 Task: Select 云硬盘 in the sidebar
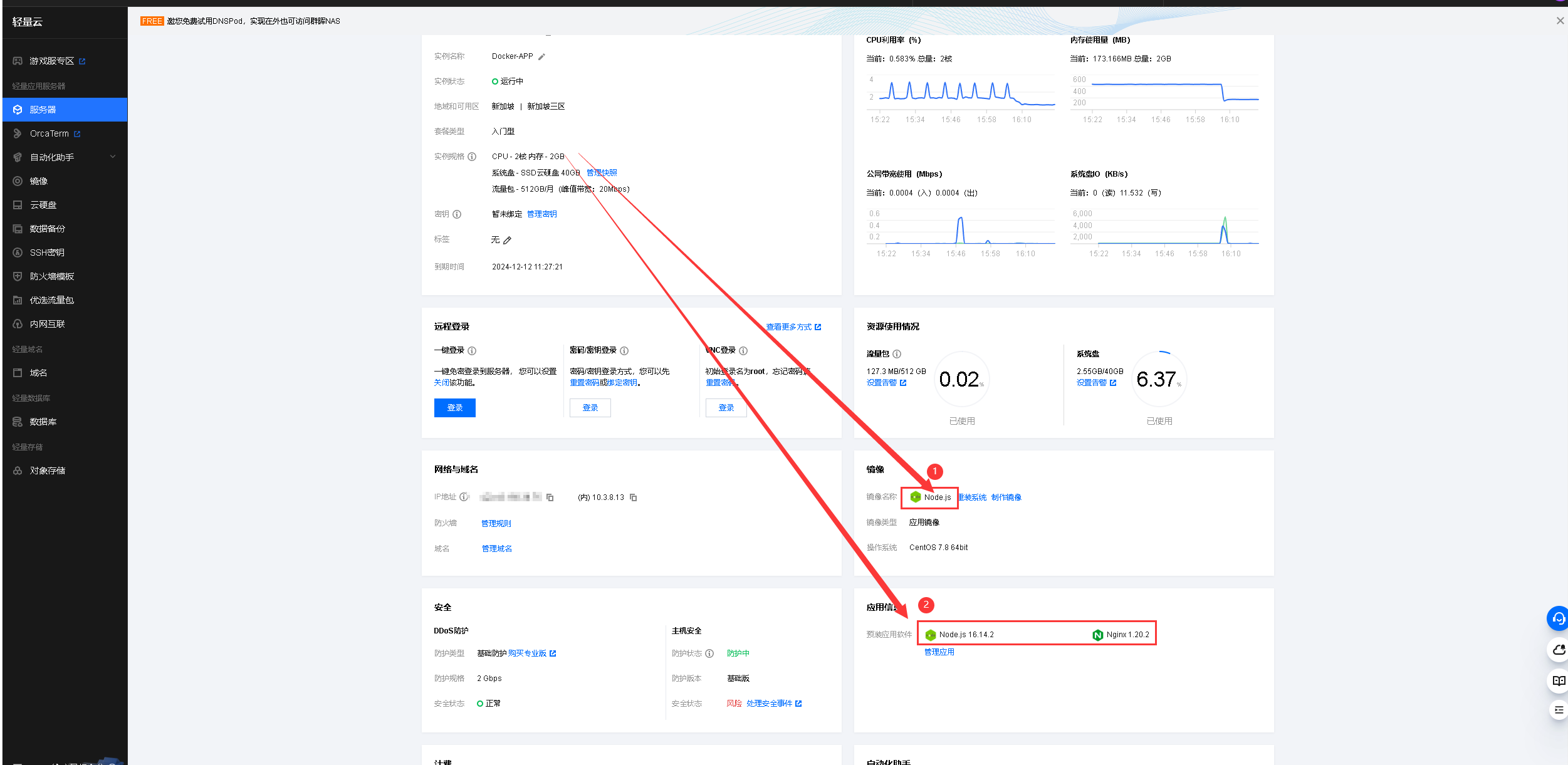(x=43, y=205)
